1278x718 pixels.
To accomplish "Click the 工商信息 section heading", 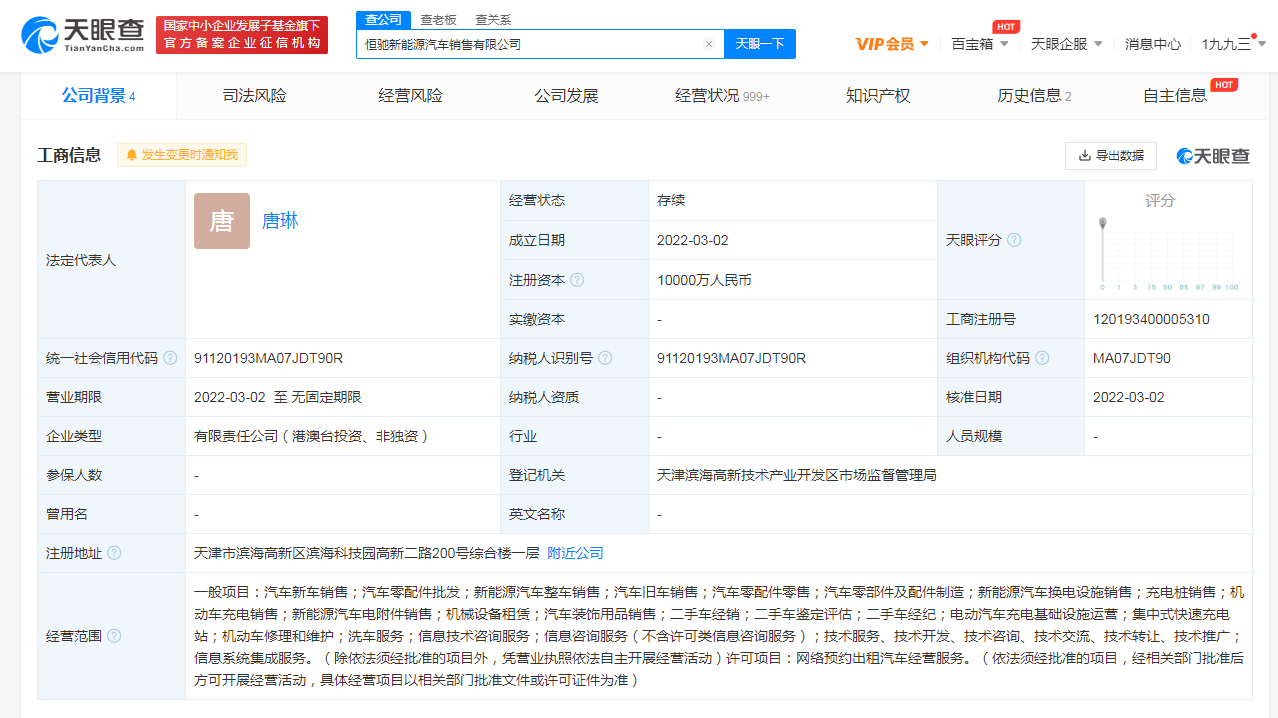I will 69,155.
